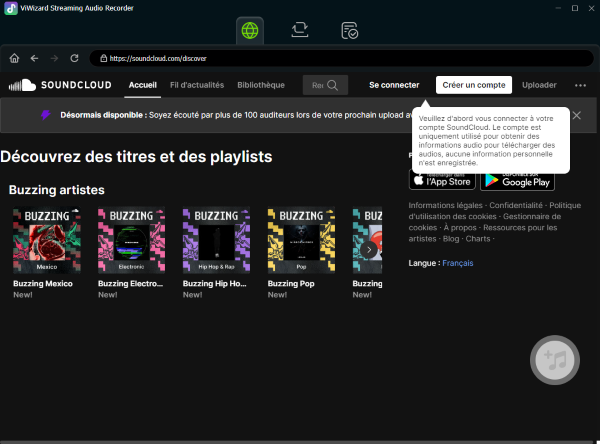This screenshot has width=600, height=444.
Task: Click the lightning bolt banner icon
Action: click(x=46, y=115)
